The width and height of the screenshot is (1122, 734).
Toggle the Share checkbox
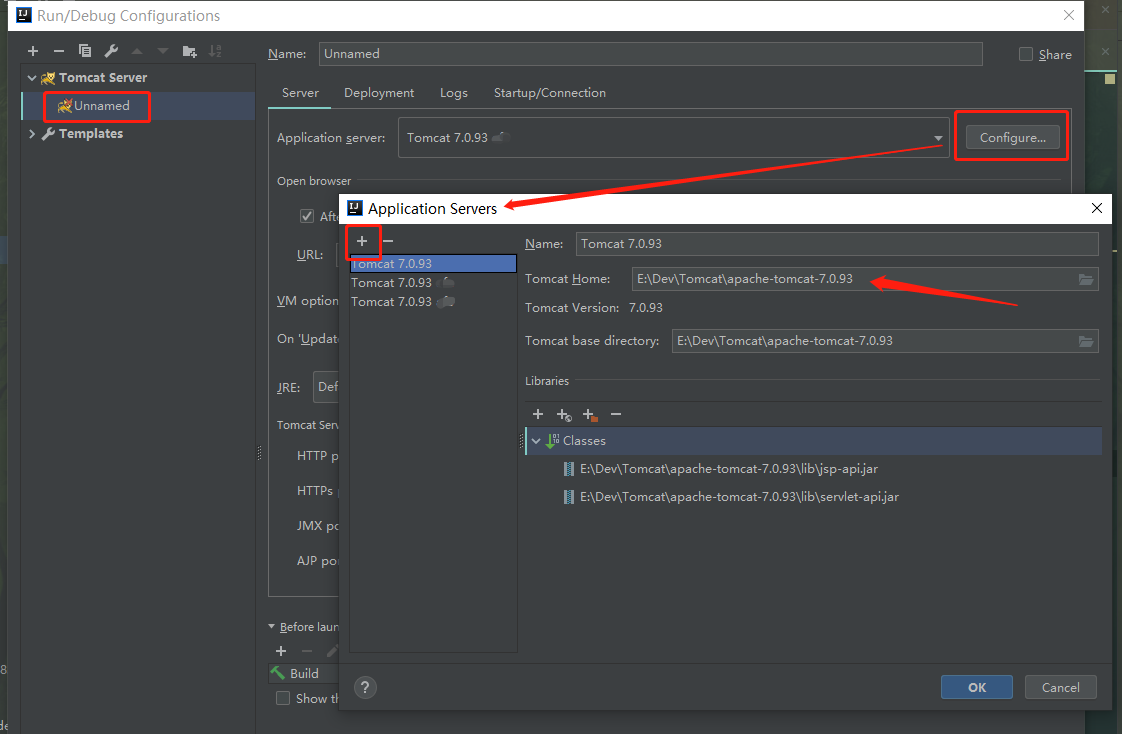pyautogui.click(x=1026, y=54)
